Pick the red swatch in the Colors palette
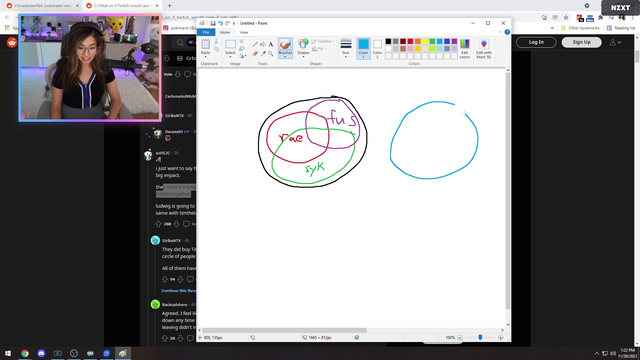The width and height of the screenshot is (640, 360). coord(410,41)
